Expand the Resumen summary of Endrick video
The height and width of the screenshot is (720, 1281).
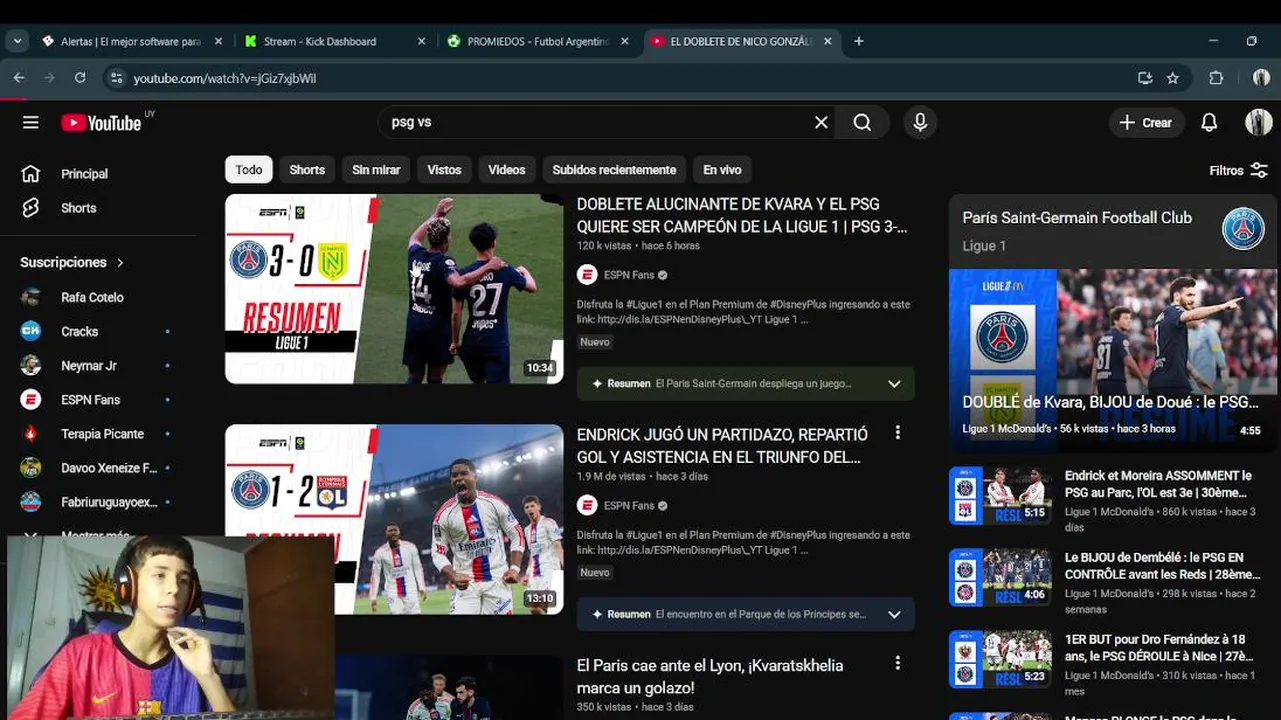pyautogui.click(x=894, y=614)
